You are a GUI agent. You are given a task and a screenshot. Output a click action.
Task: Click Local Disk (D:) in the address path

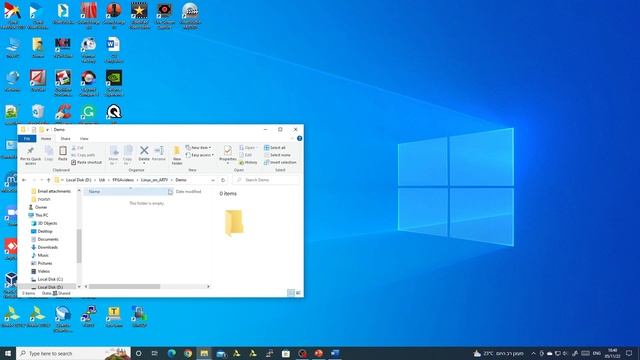click(x=78, y=180)
